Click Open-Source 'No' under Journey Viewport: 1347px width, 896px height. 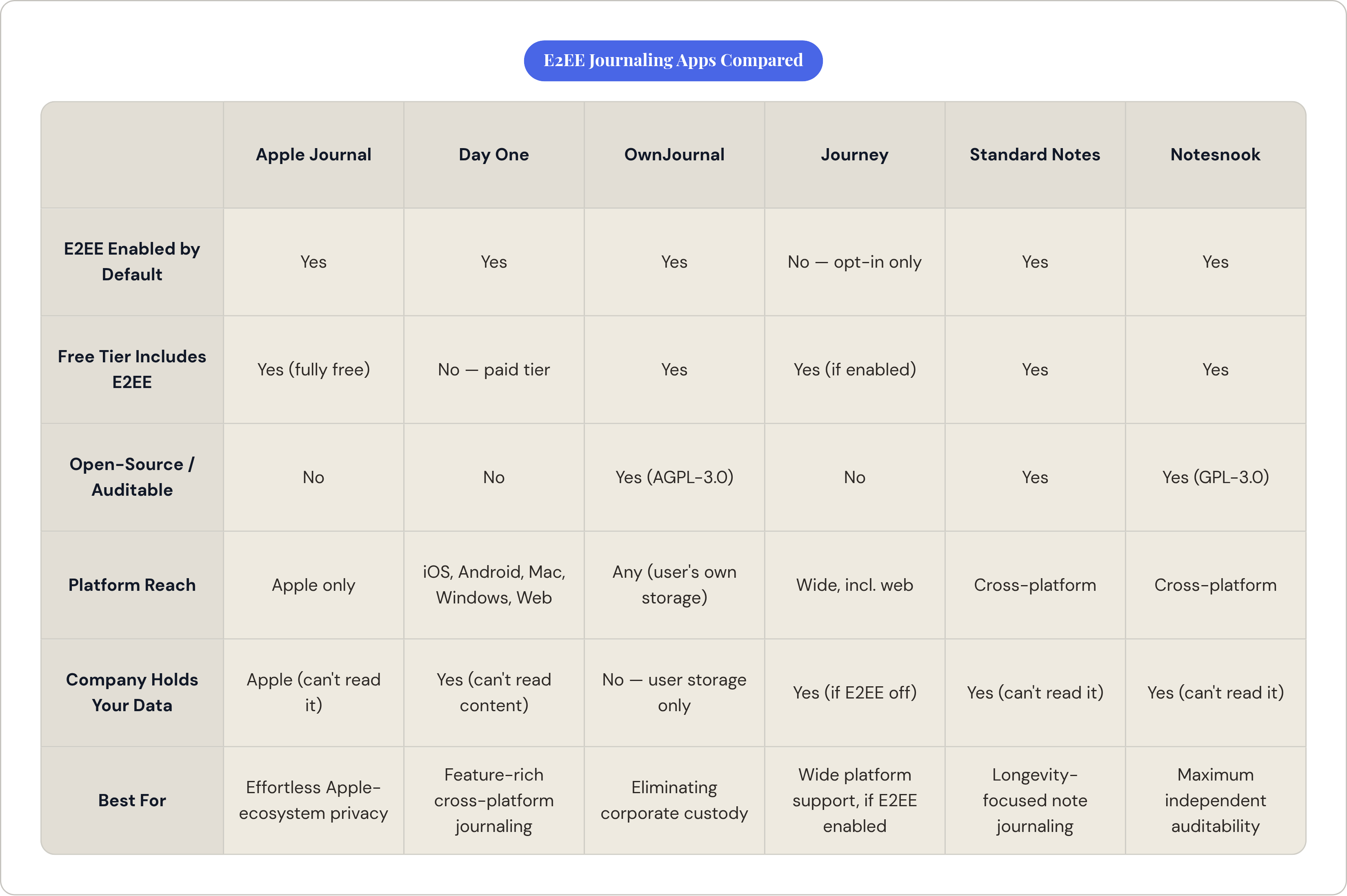coord(854,478)
